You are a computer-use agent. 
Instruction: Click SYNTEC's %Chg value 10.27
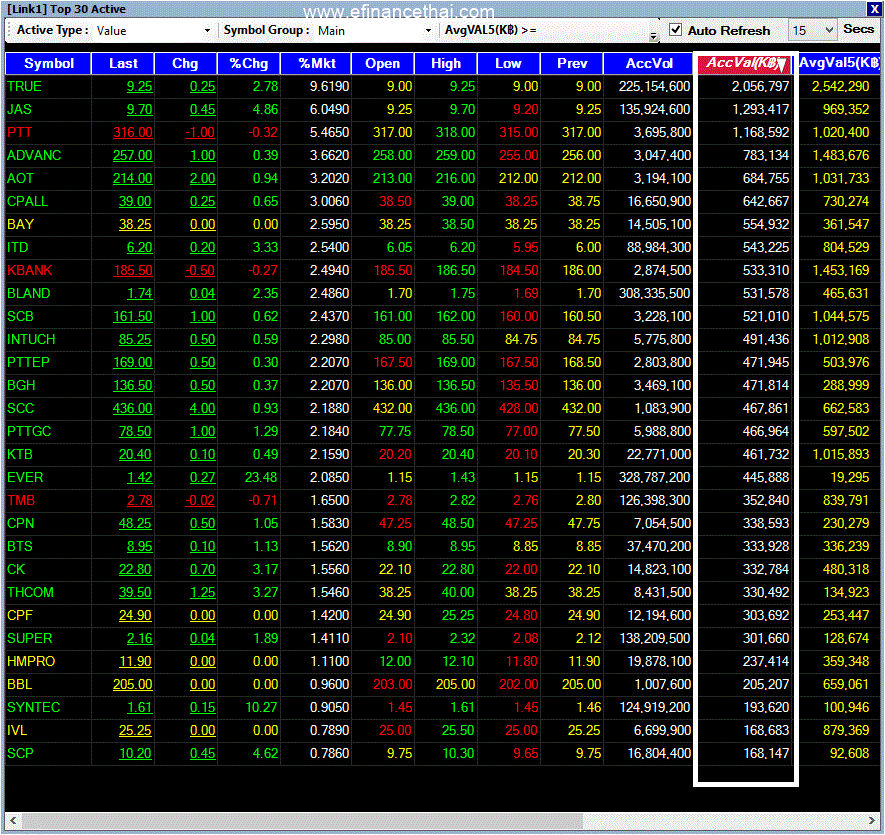pos(261,707)
